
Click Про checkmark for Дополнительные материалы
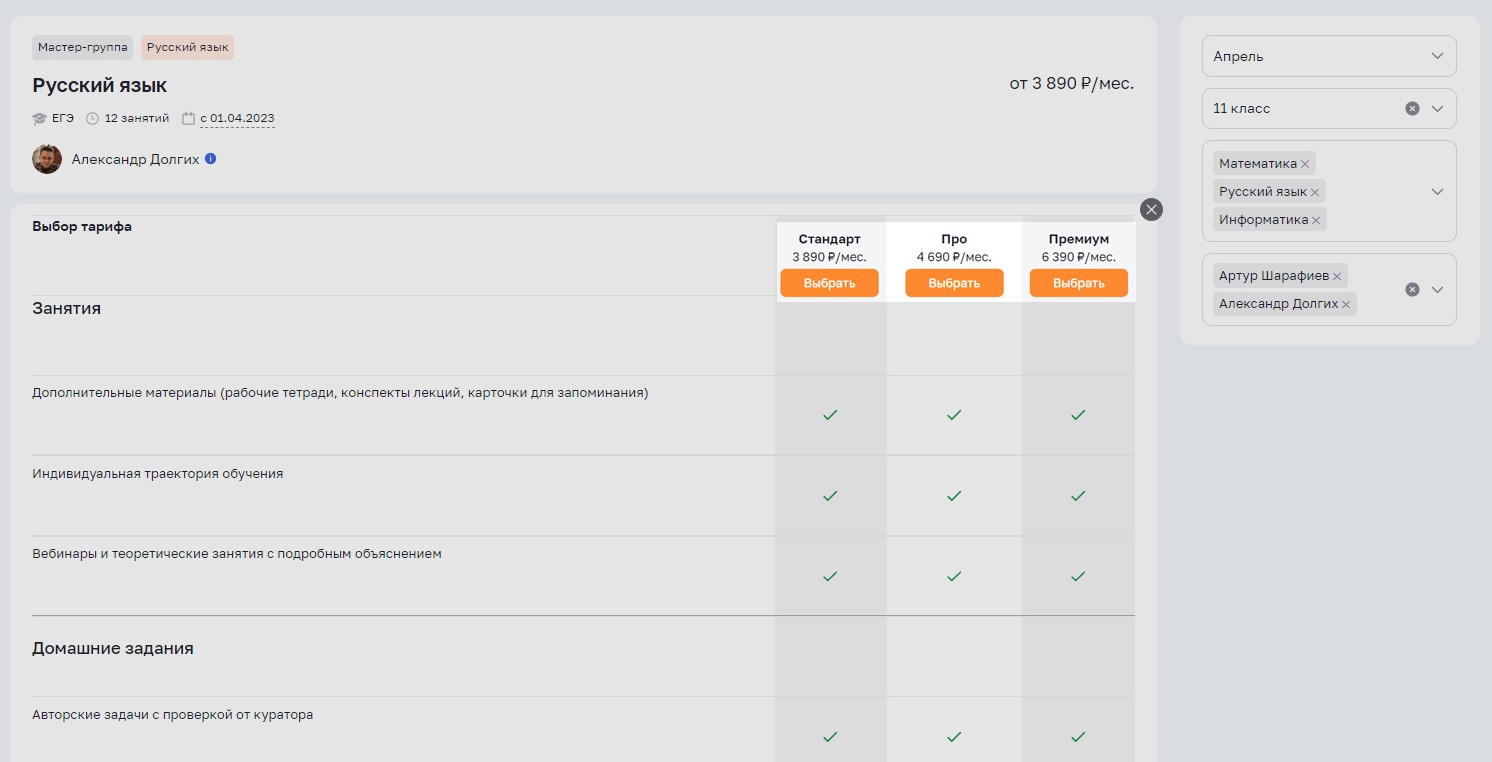(x=954, y=415)
